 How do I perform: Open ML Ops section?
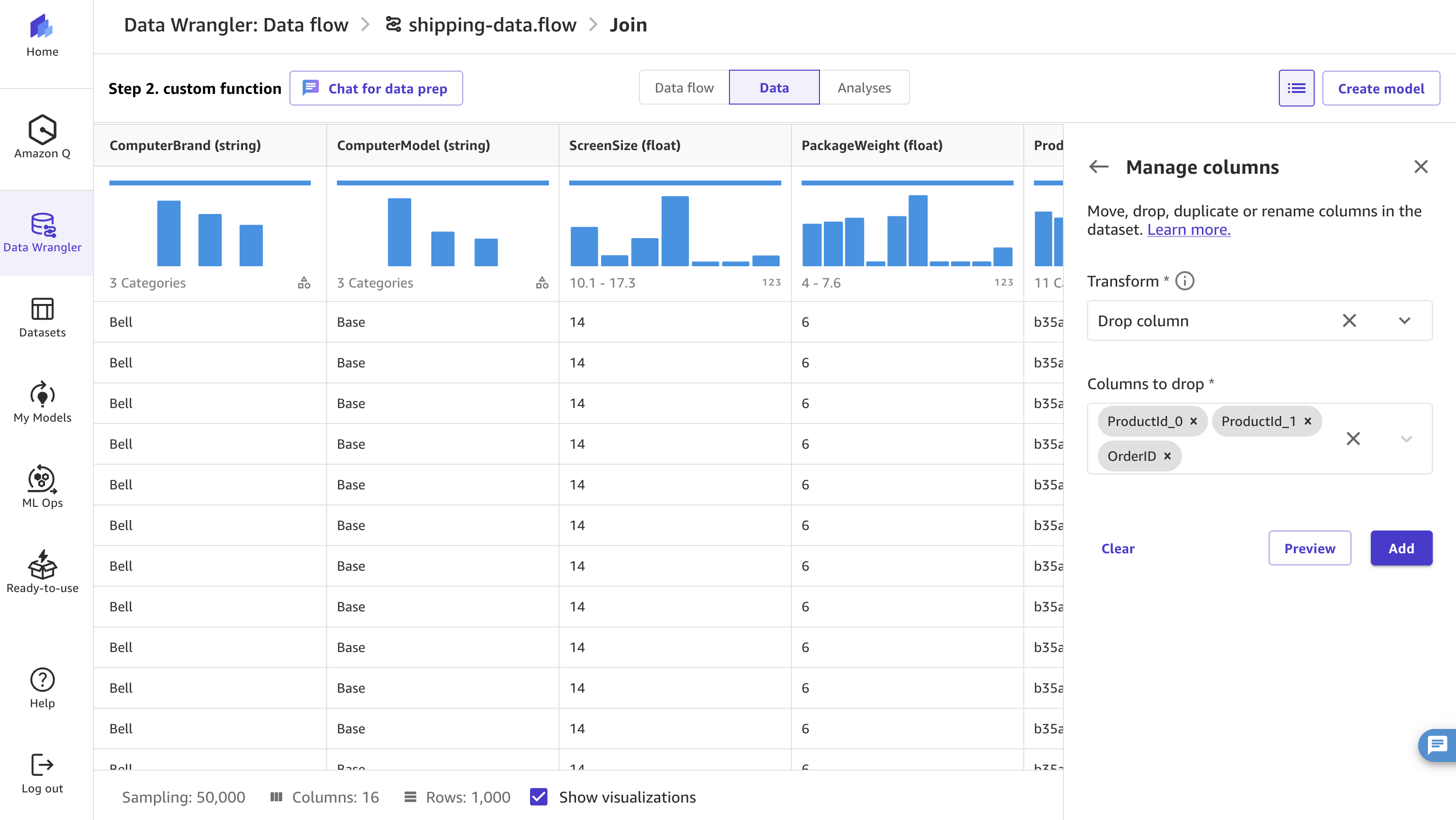click(43, 487)
